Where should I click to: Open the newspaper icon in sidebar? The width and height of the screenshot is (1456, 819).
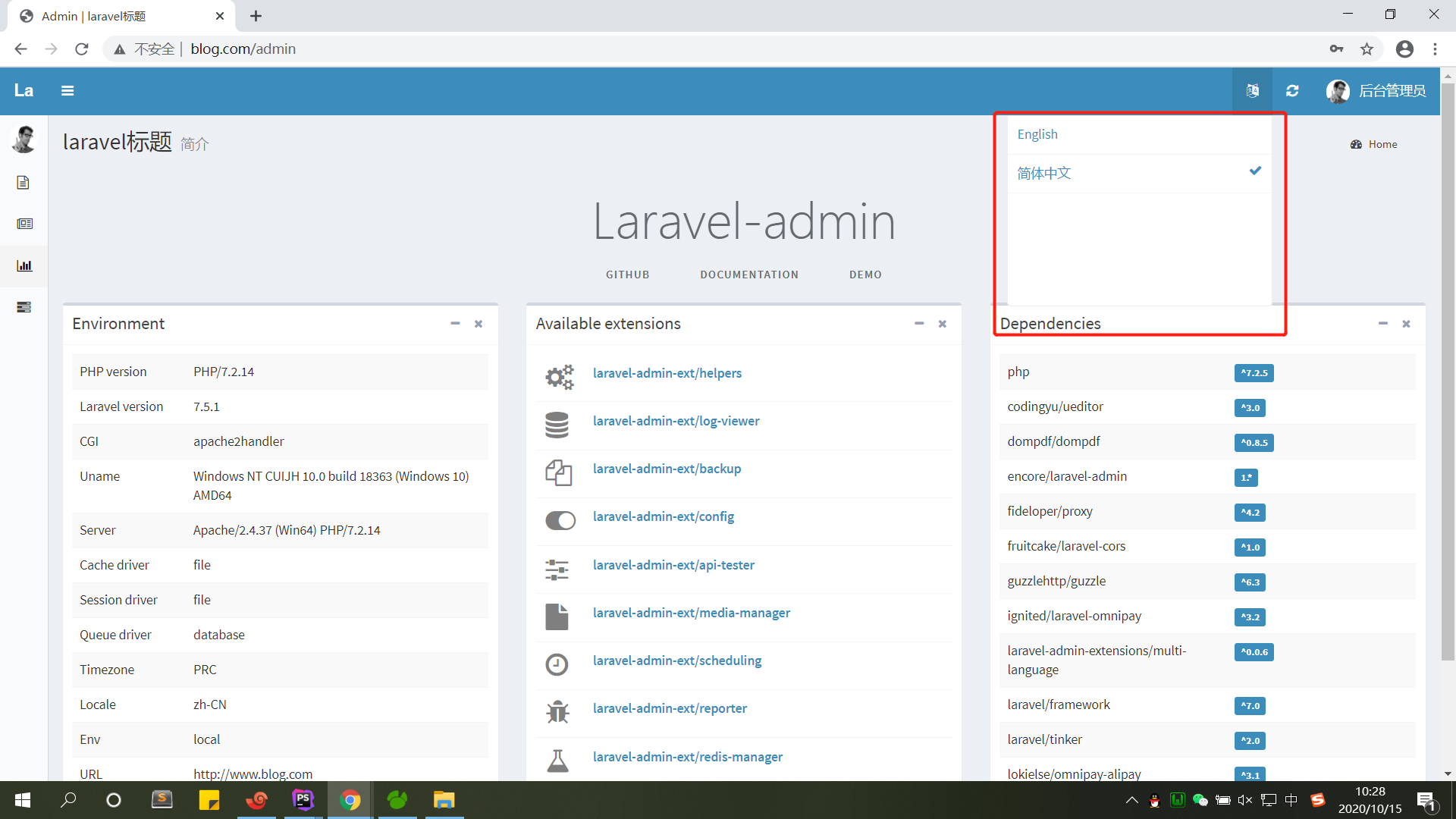(x=24, y=224)
